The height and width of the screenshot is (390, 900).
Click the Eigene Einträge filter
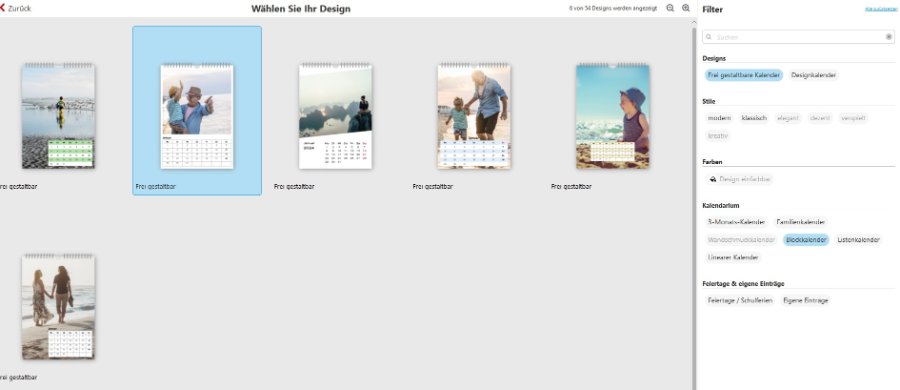click(x=805, y=300)
